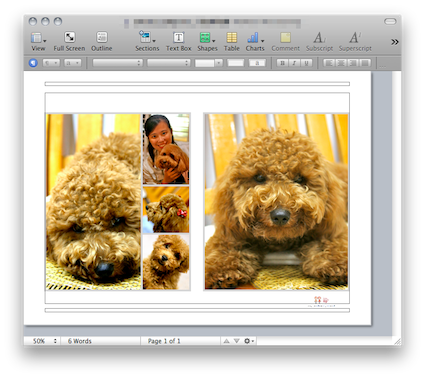Open the character style dropdown
This screenshot has width=425, height=378.
click(x=72, y=63)
